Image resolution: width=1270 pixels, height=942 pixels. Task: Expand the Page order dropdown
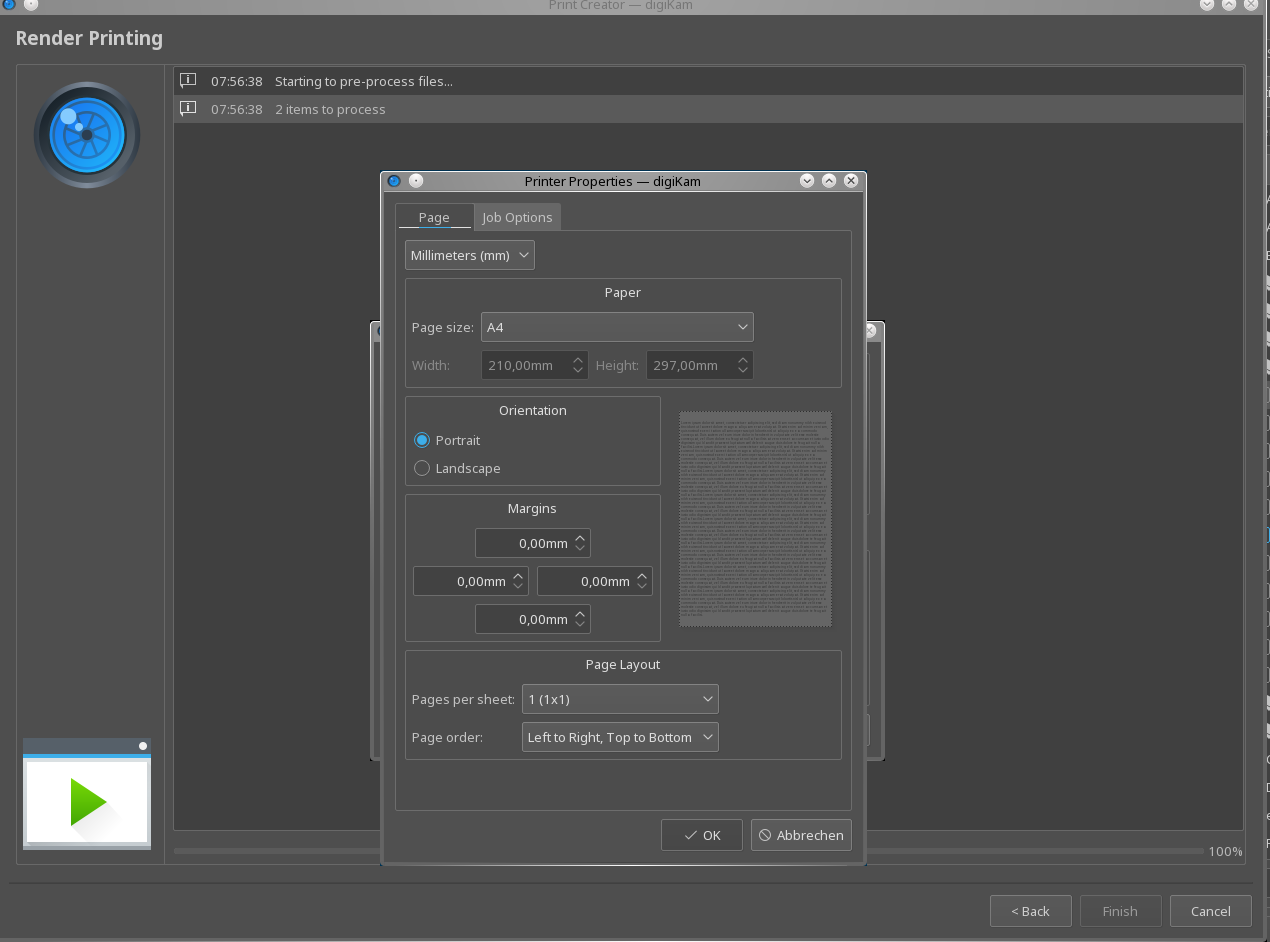619,737
